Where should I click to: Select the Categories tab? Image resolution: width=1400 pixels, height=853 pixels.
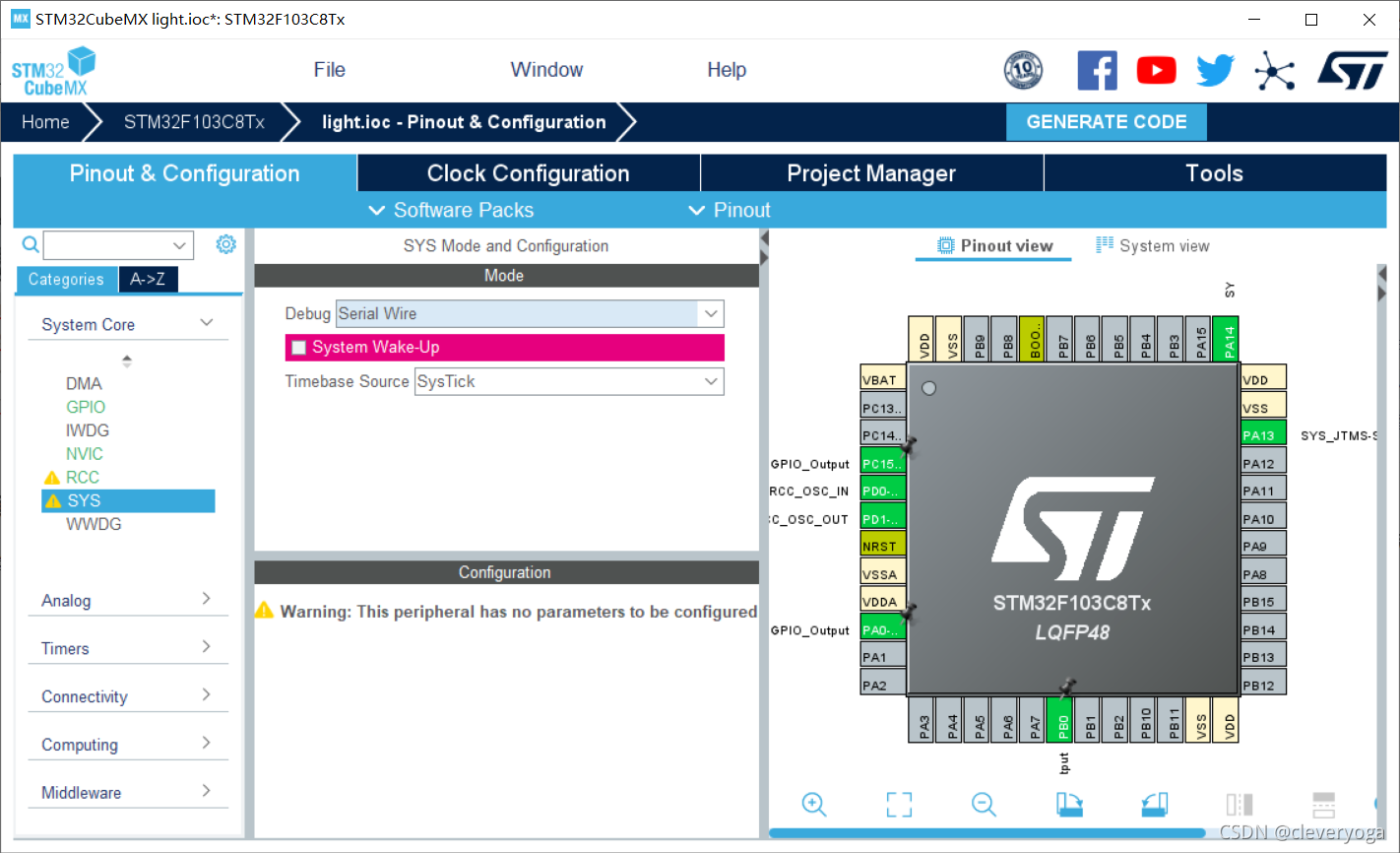point(66,280)
